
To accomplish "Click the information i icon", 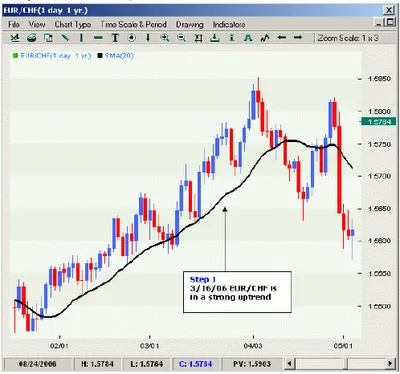I will [x=232, y=38].
